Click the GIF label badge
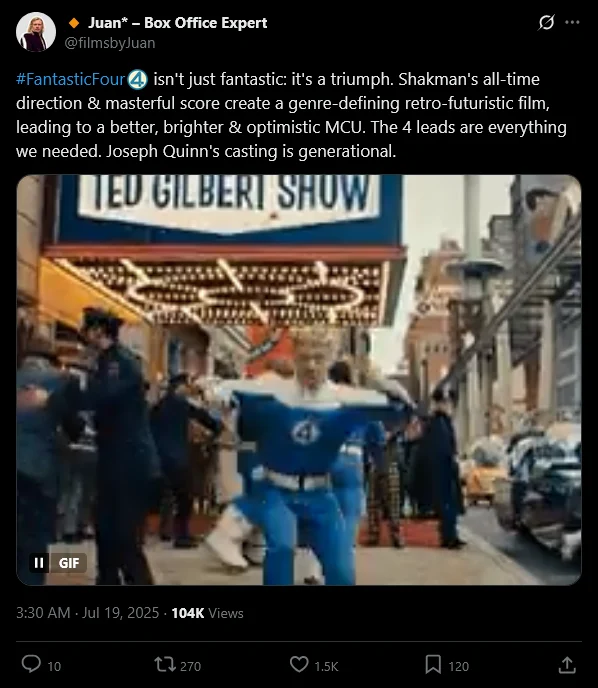Screen dimensions: 598x688 [69, 563]
